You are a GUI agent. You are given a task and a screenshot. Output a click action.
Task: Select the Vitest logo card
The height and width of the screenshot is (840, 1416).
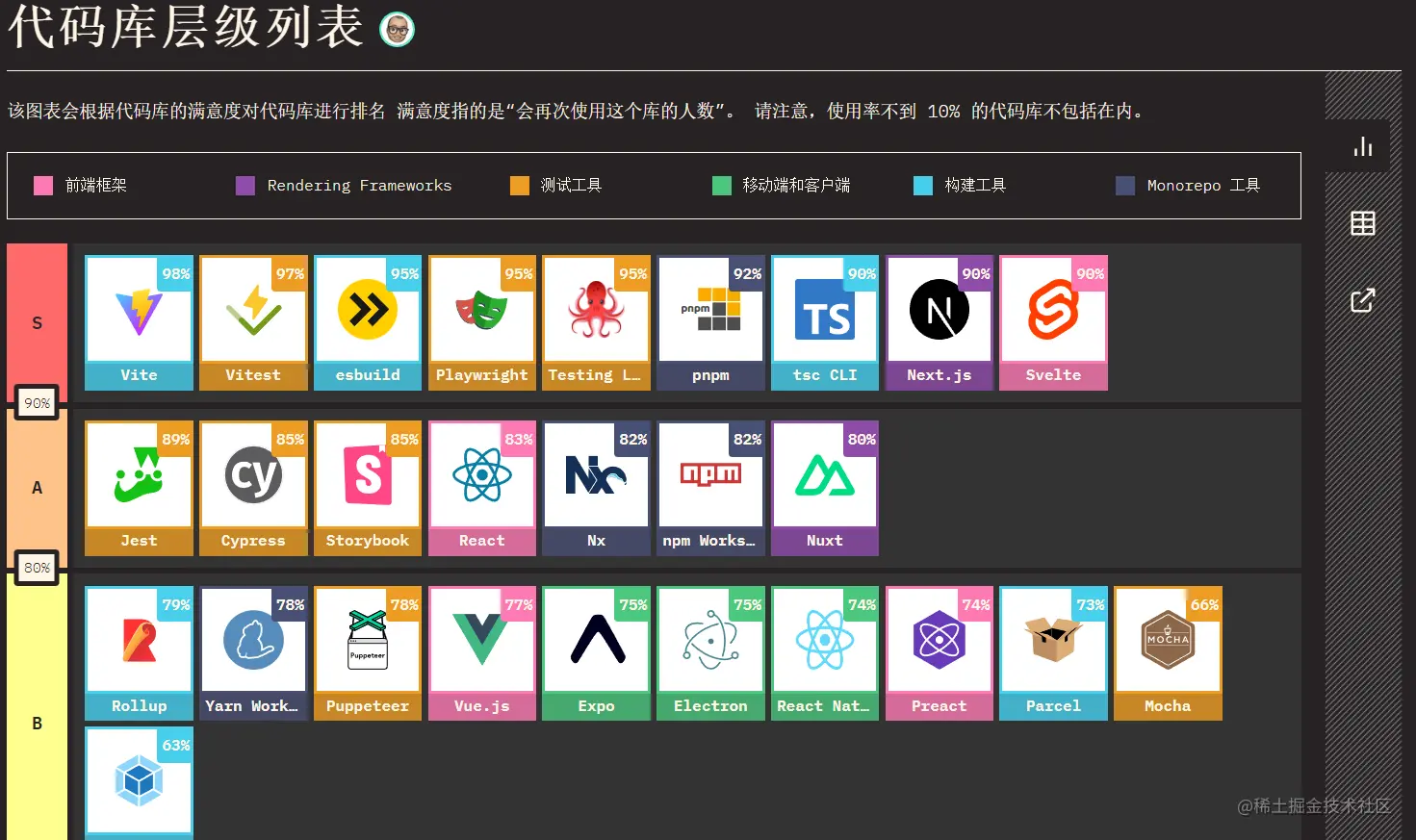pyautogui.click(x=253, y=322)
